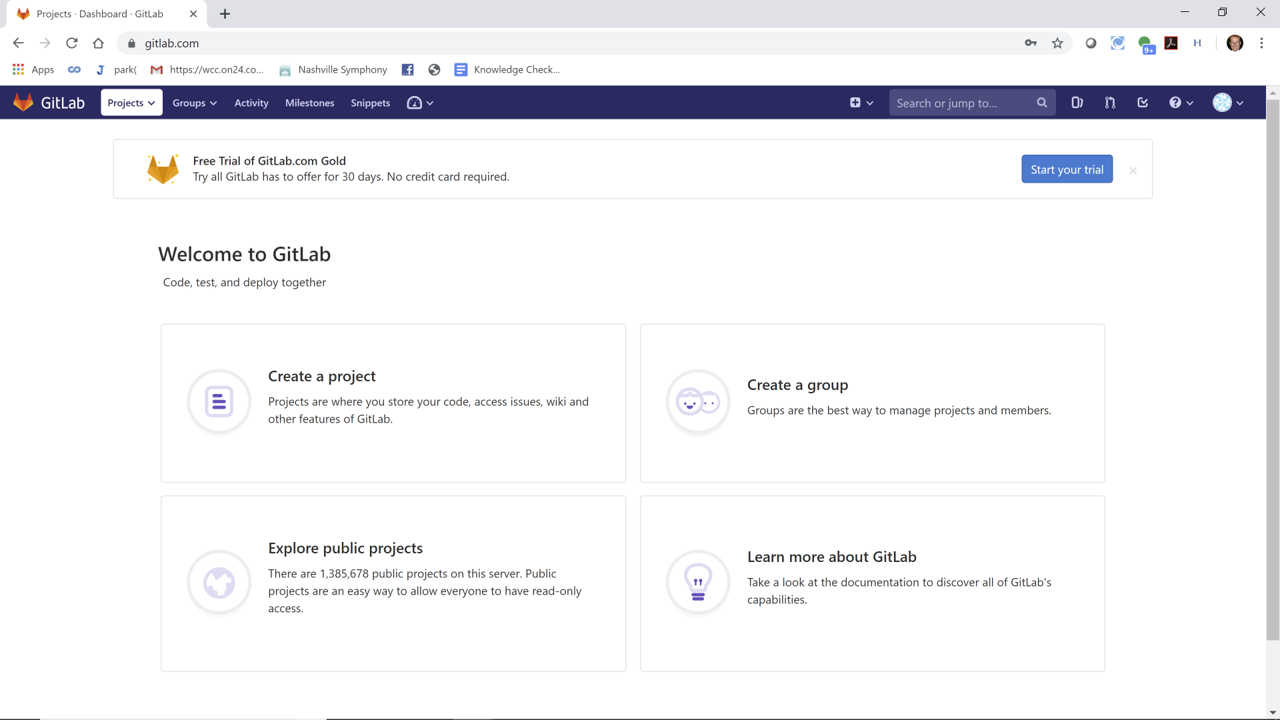
Task: Dismiss the free trial banner
Action: [1132, 169]
